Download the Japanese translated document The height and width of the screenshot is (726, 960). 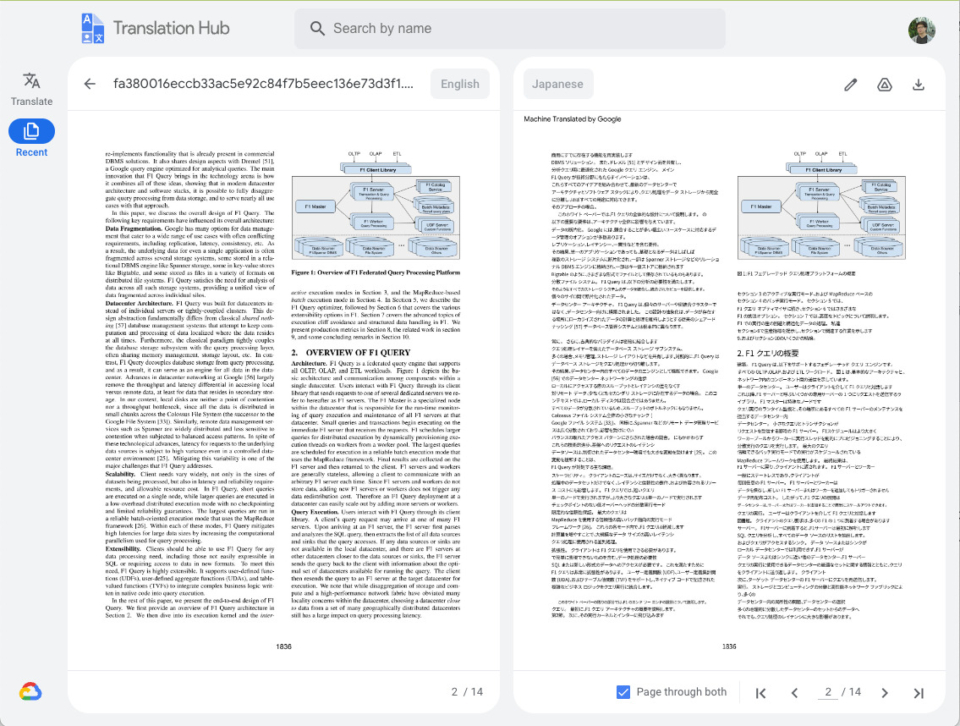pyautogui.click(x=918, y=84)
